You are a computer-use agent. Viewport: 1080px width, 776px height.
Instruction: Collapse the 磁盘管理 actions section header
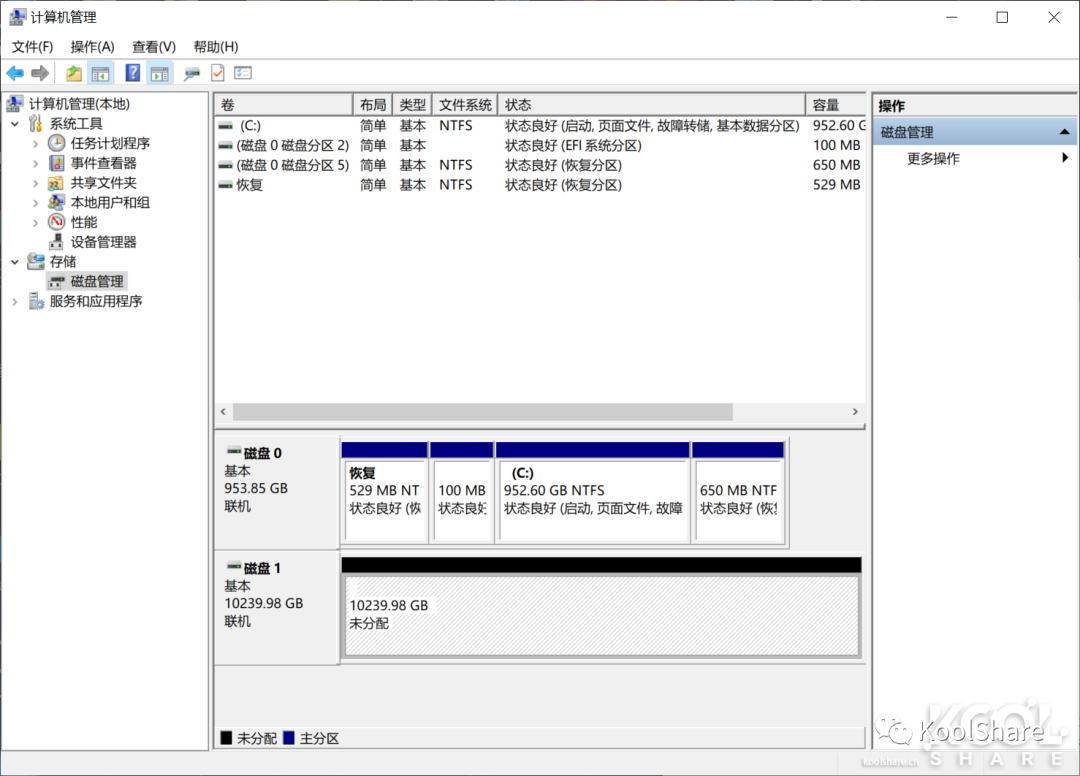[1065, 131]
